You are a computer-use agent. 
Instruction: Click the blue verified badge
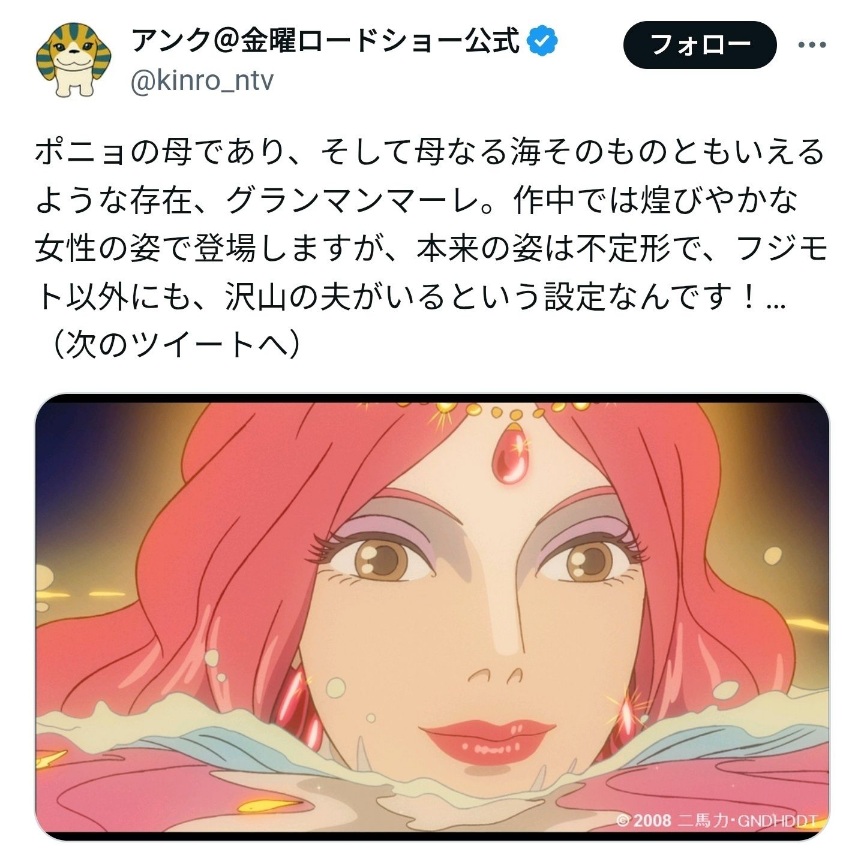coord(543,41)
